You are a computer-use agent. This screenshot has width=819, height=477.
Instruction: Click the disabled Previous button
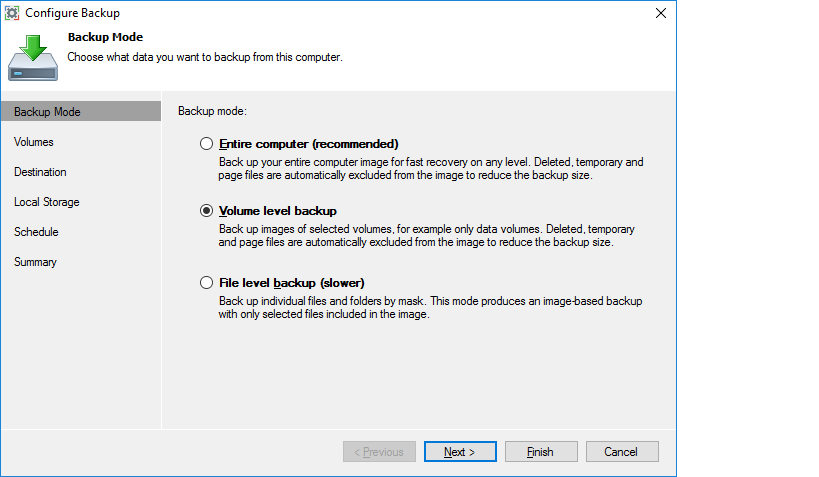[379, 452]
